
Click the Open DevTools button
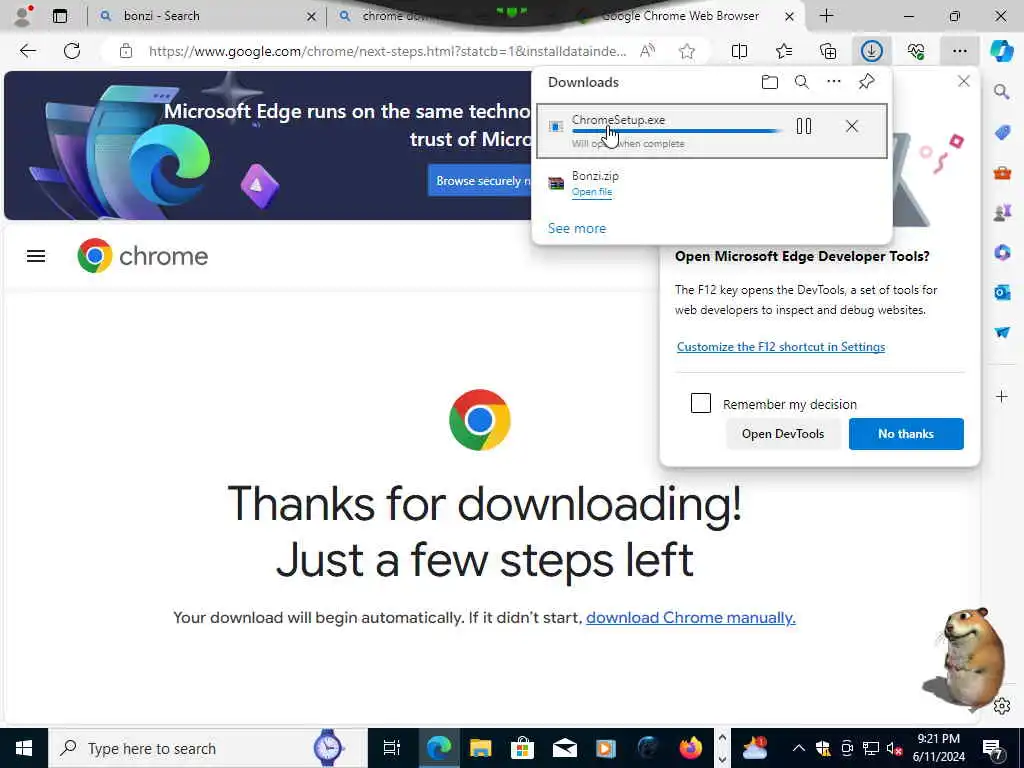[782, 434]
